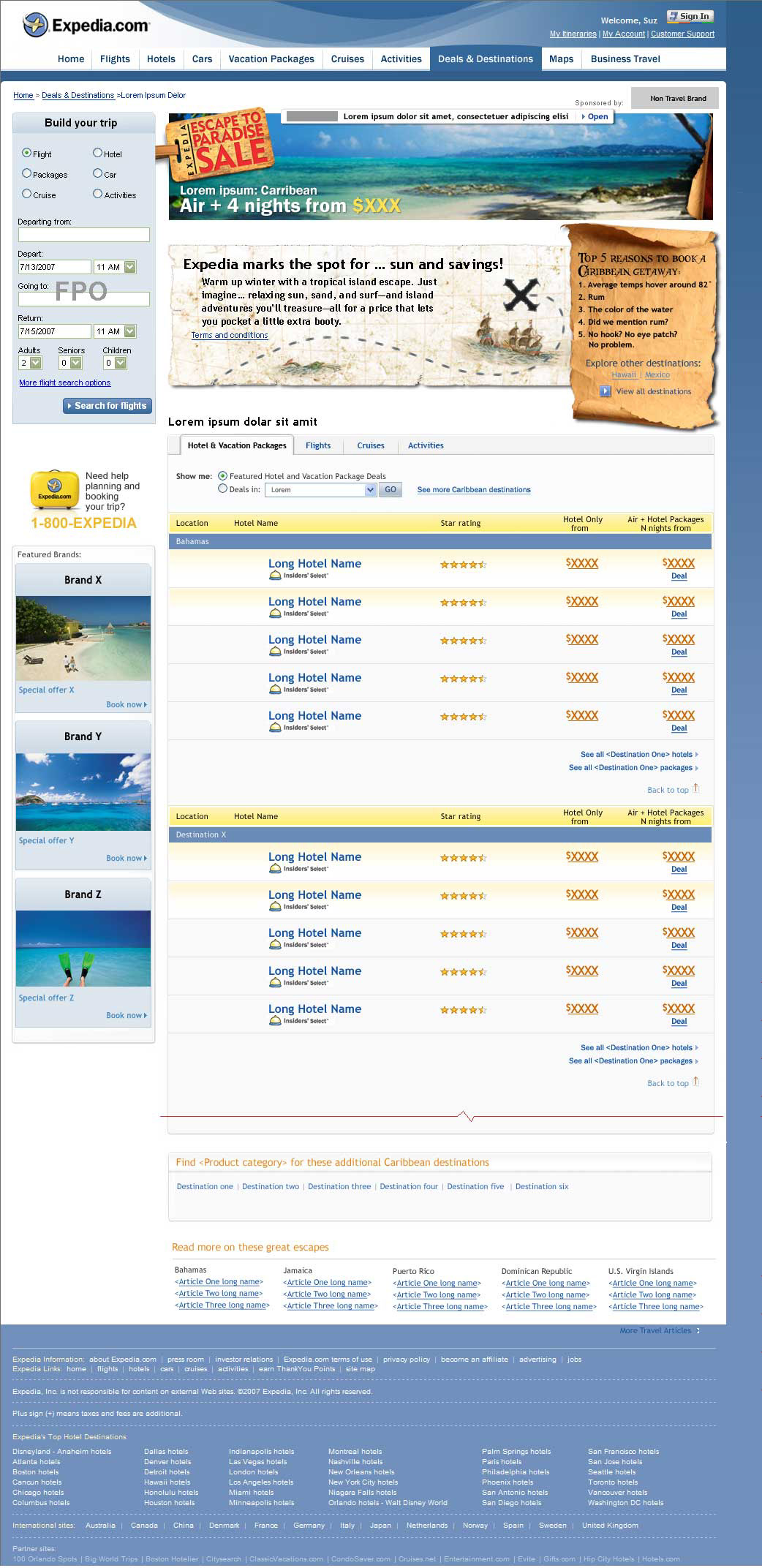Click the privacy policy footer link

pyautogui.click(x=407, y=1360)
